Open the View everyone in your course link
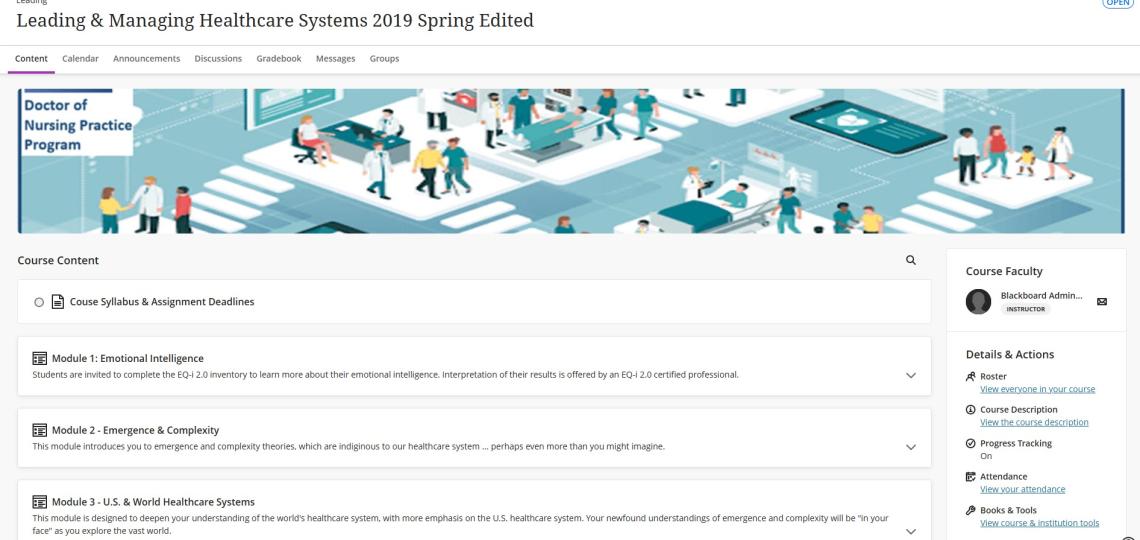The width and height of the screenshot is (1140, 540). pos(1037,389)
